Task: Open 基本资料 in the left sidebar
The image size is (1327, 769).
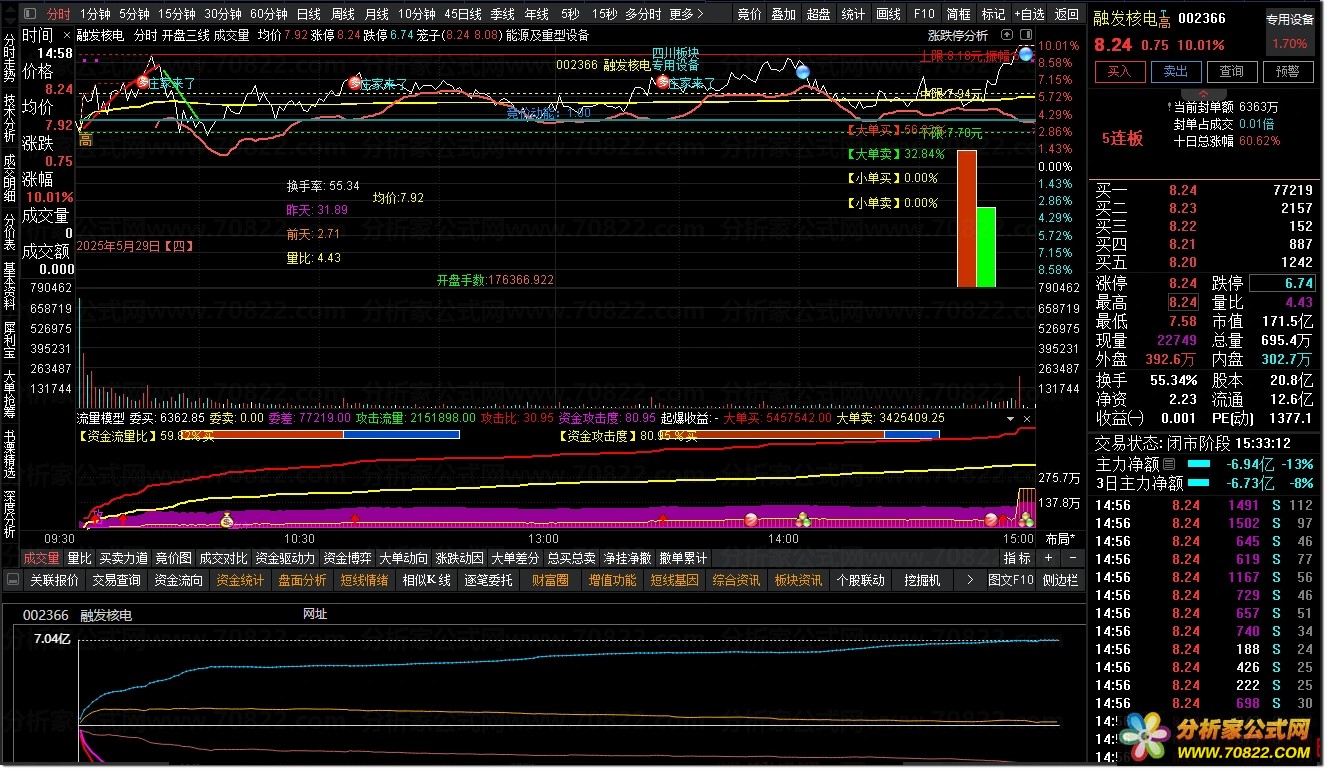Action: click(x=10, y=287)
